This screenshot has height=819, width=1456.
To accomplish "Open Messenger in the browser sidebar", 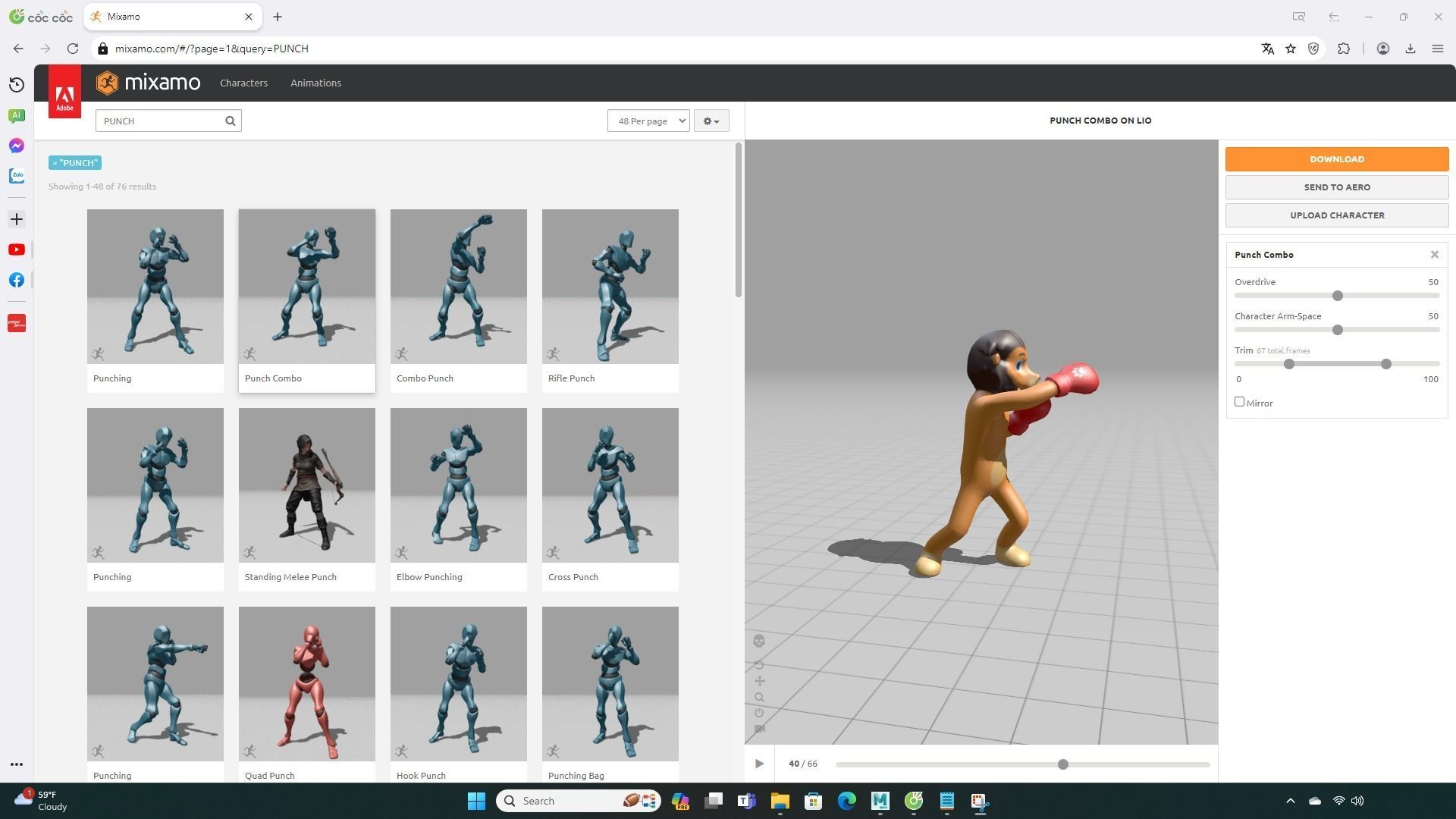I will [x=17, y=146].
